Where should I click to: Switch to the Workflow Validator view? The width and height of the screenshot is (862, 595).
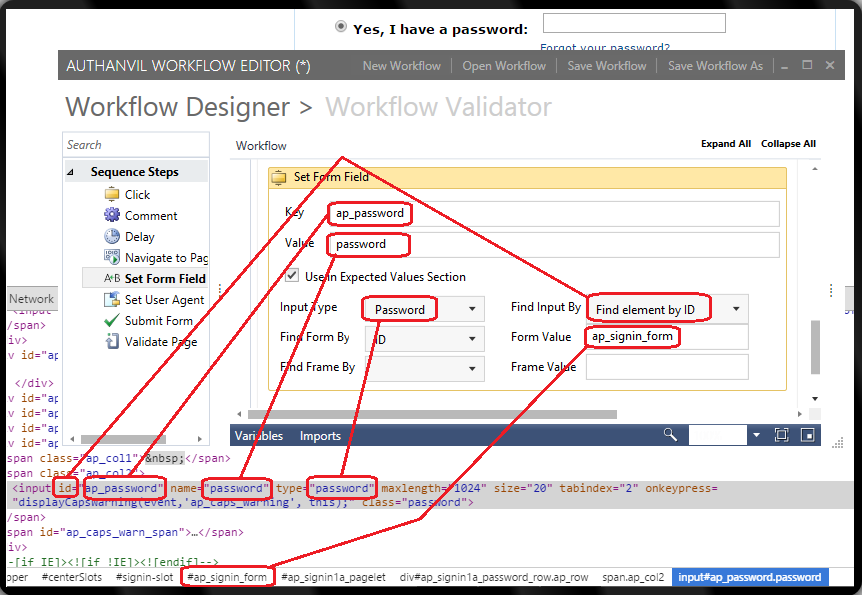438,107
